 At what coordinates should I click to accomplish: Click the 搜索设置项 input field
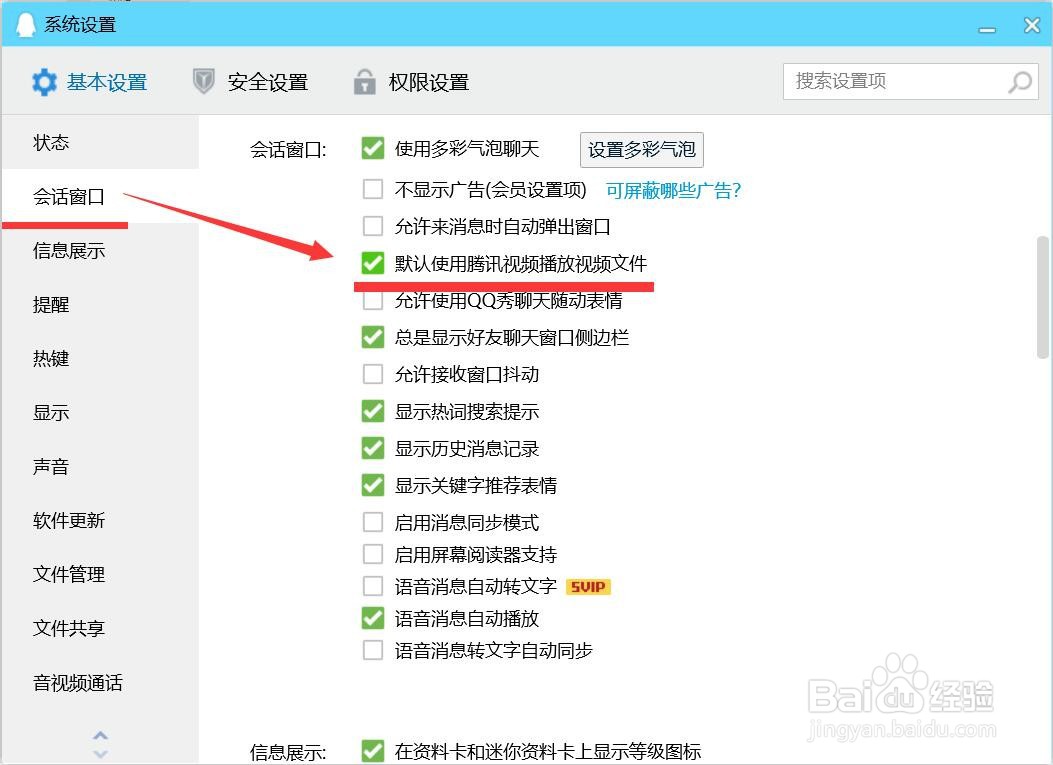pos(911,81)
